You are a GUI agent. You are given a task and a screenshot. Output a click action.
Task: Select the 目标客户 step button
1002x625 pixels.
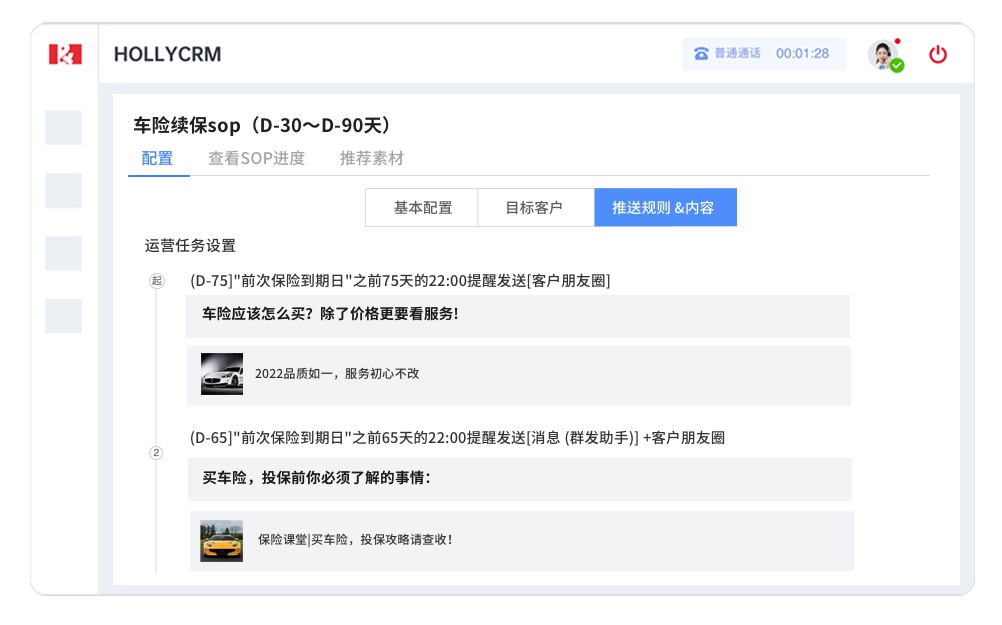(x=534, y=207)
